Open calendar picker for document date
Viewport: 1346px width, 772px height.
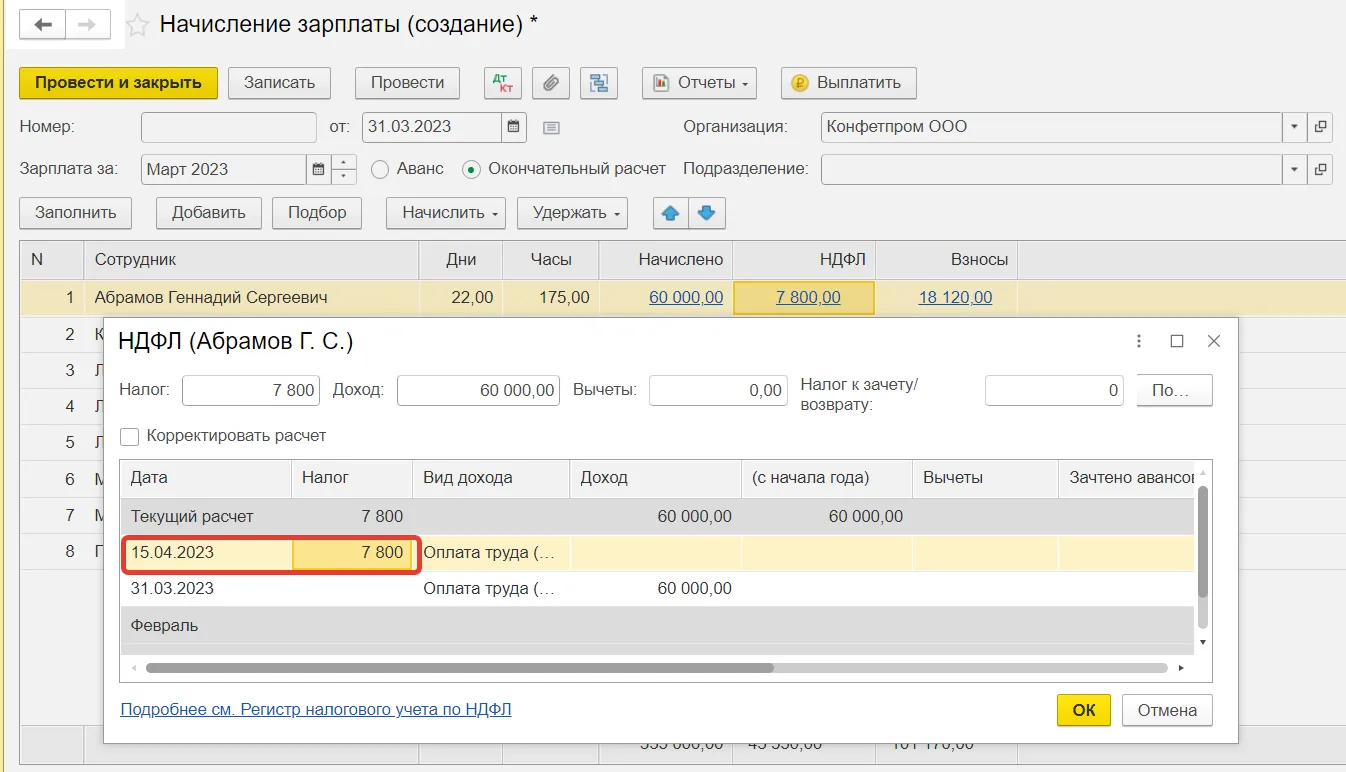click(x=514, y=127)
